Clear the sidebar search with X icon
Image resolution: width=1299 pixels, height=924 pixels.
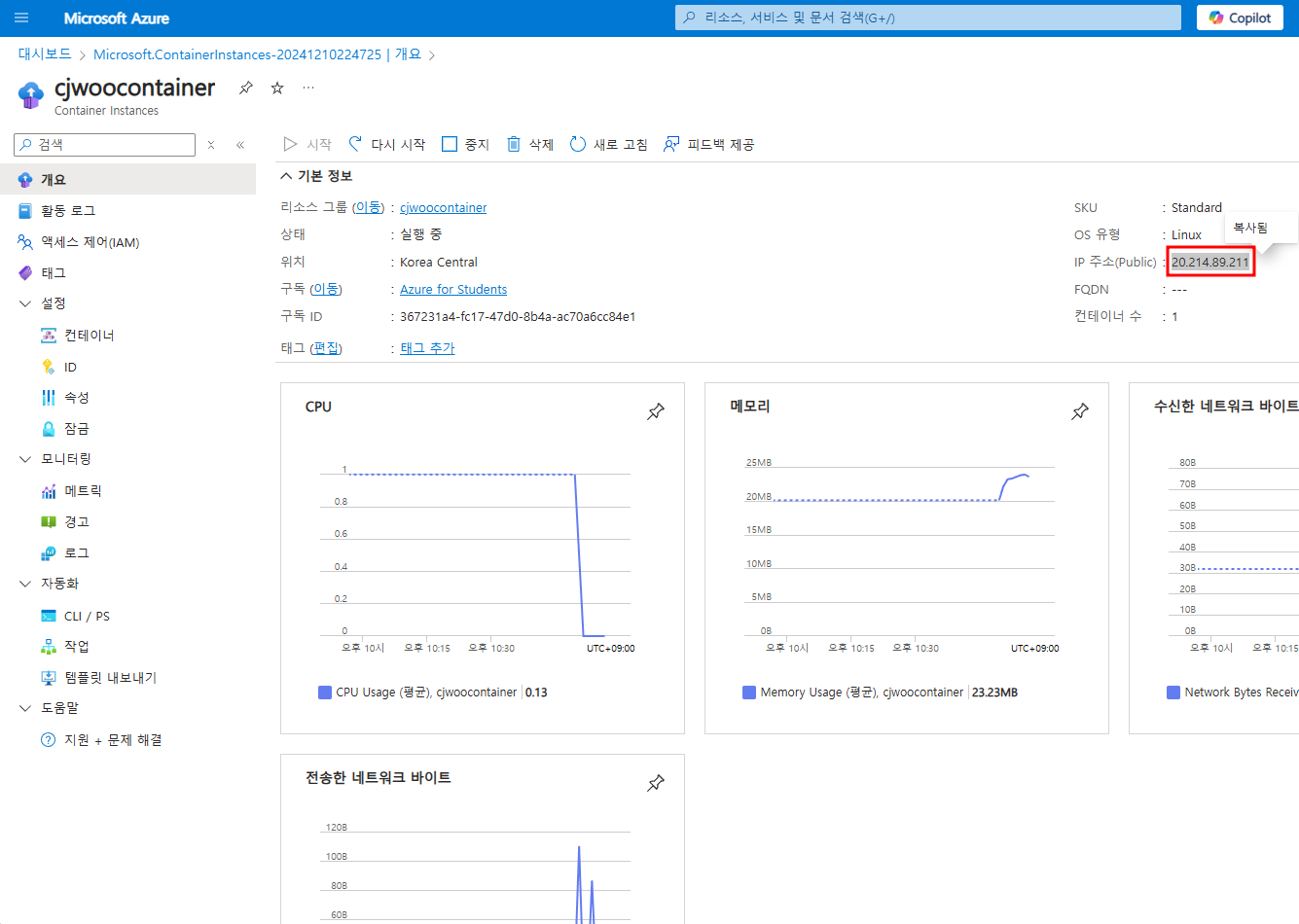tap(211, 145)
